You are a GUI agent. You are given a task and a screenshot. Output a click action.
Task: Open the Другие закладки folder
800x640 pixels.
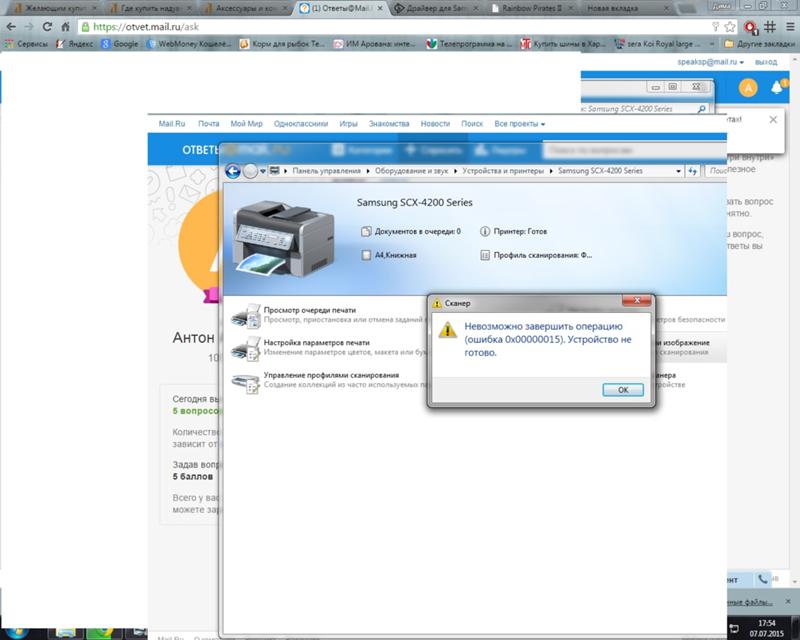click(x=759, y=44)
